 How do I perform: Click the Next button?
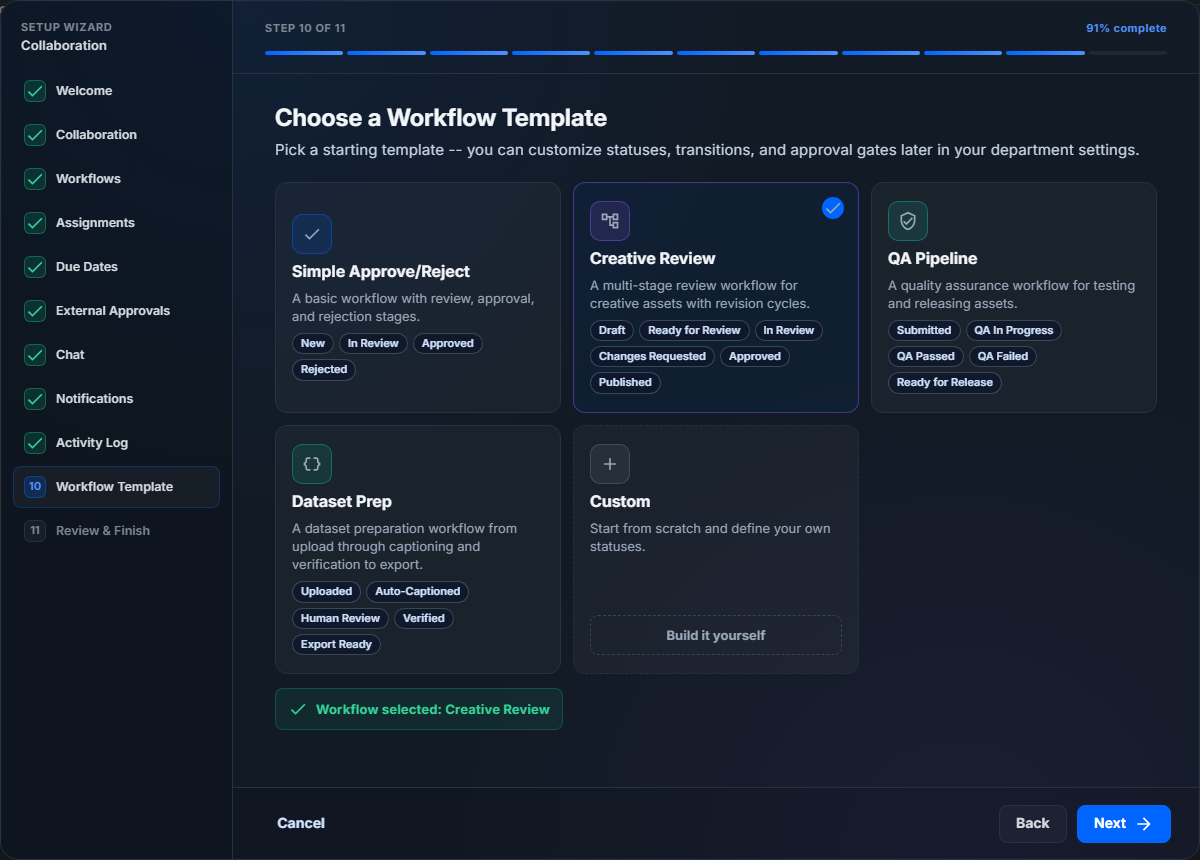click(1124, 824)
